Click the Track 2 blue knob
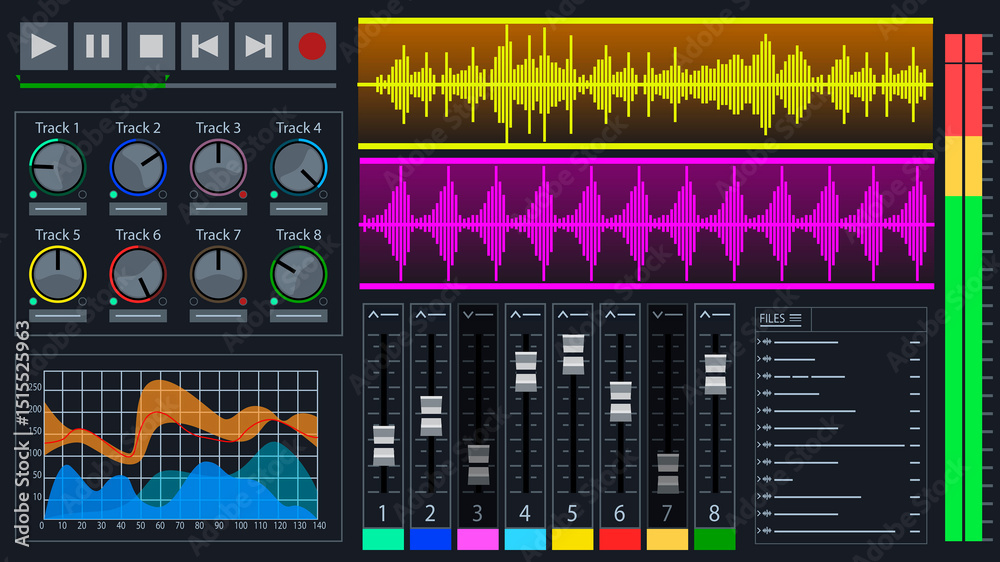 tap(138, 167)
